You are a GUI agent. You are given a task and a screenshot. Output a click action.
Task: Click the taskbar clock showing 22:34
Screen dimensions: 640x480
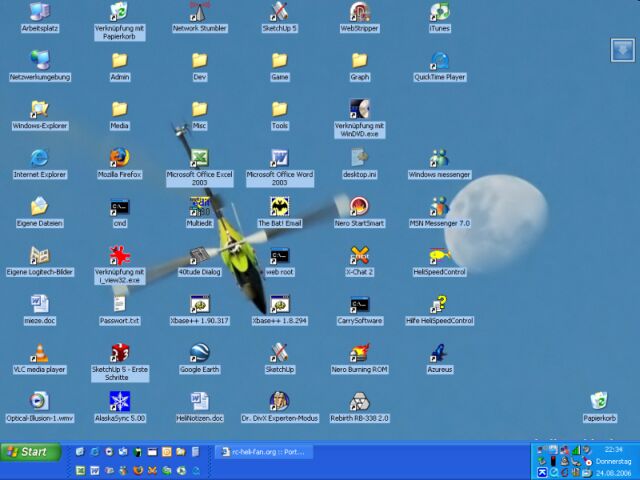[x=613, y=450]
